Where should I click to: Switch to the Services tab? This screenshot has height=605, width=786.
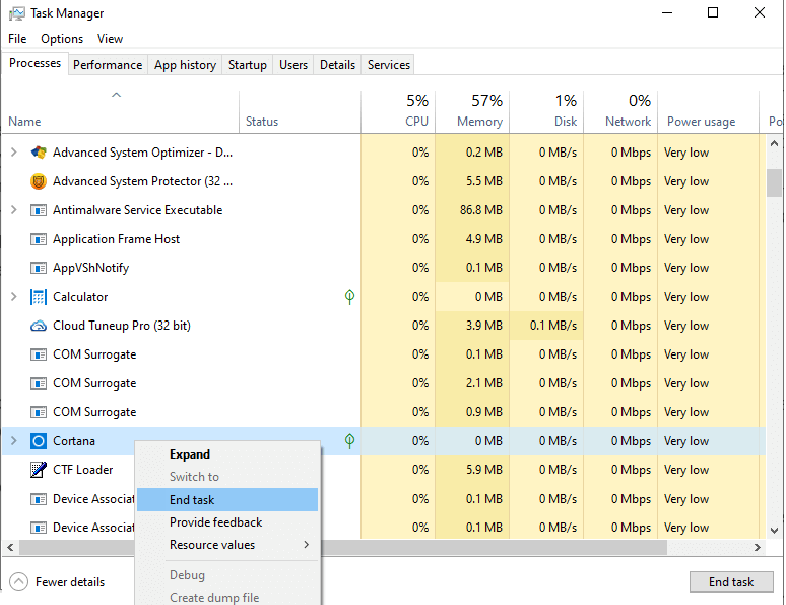point(388,65)
